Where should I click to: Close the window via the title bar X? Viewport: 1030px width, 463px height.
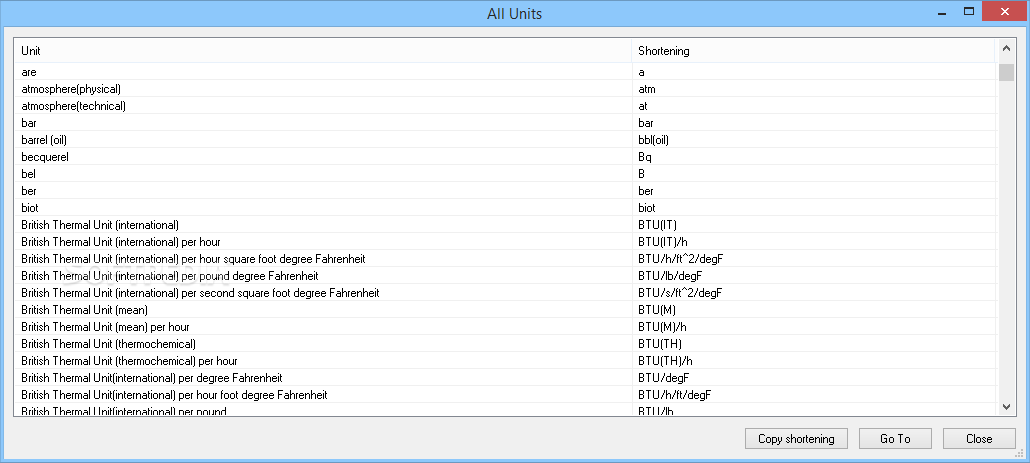click(1003, 12)
